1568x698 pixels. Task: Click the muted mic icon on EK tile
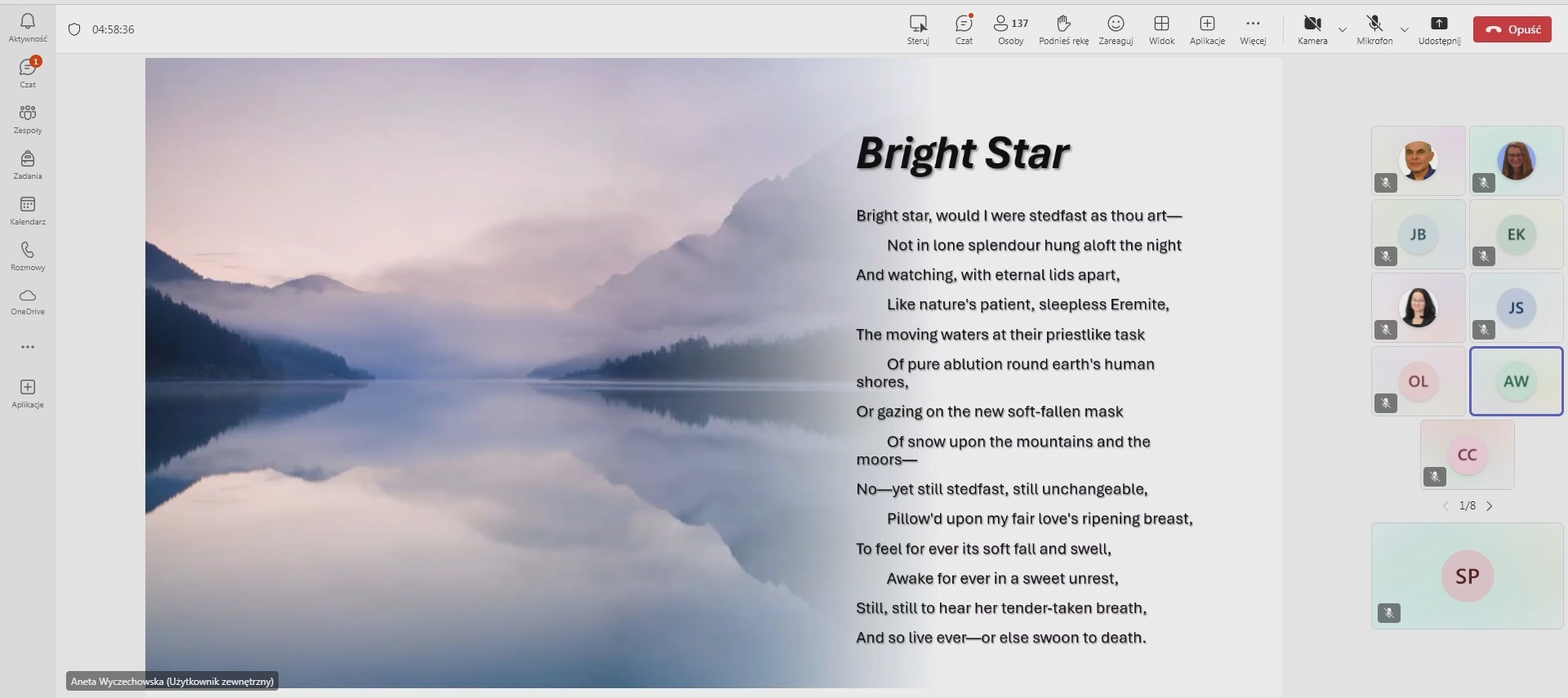(1484, 256)
